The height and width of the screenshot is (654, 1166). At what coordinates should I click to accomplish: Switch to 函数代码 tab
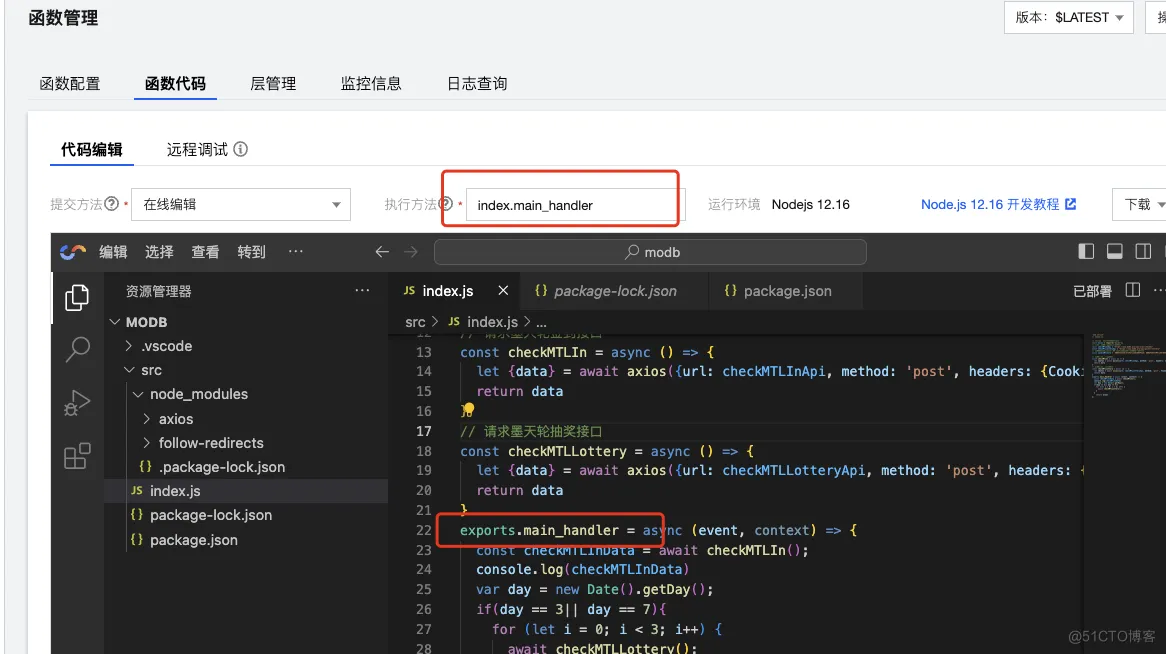coord(175,83)
